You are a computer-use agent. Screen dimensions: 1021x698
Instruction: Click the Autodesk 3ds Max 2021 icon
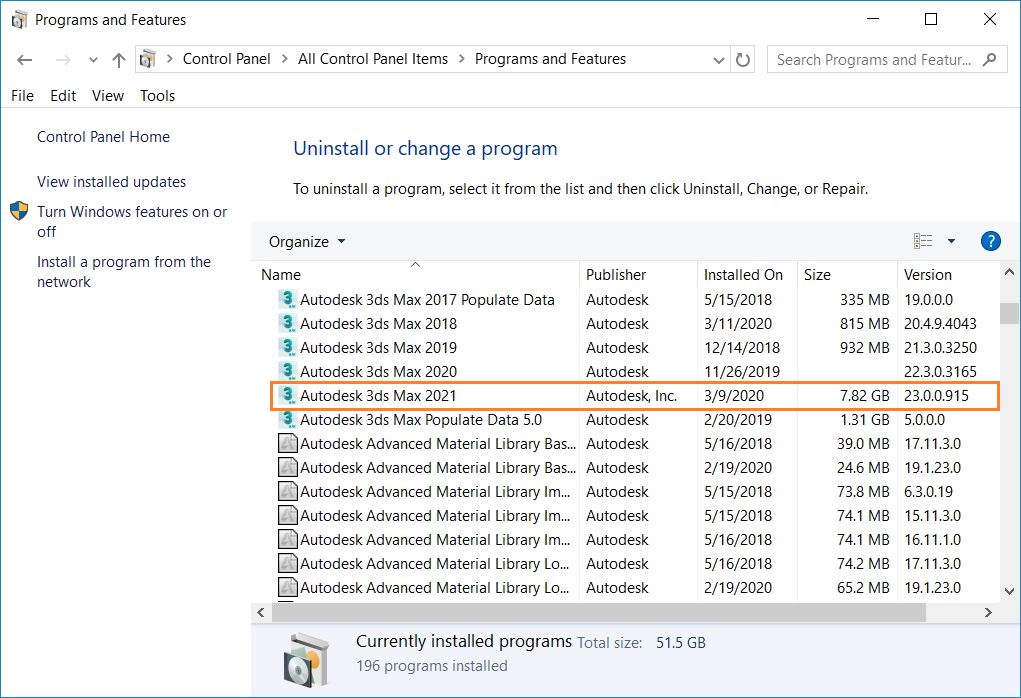[x=288, y=396]
